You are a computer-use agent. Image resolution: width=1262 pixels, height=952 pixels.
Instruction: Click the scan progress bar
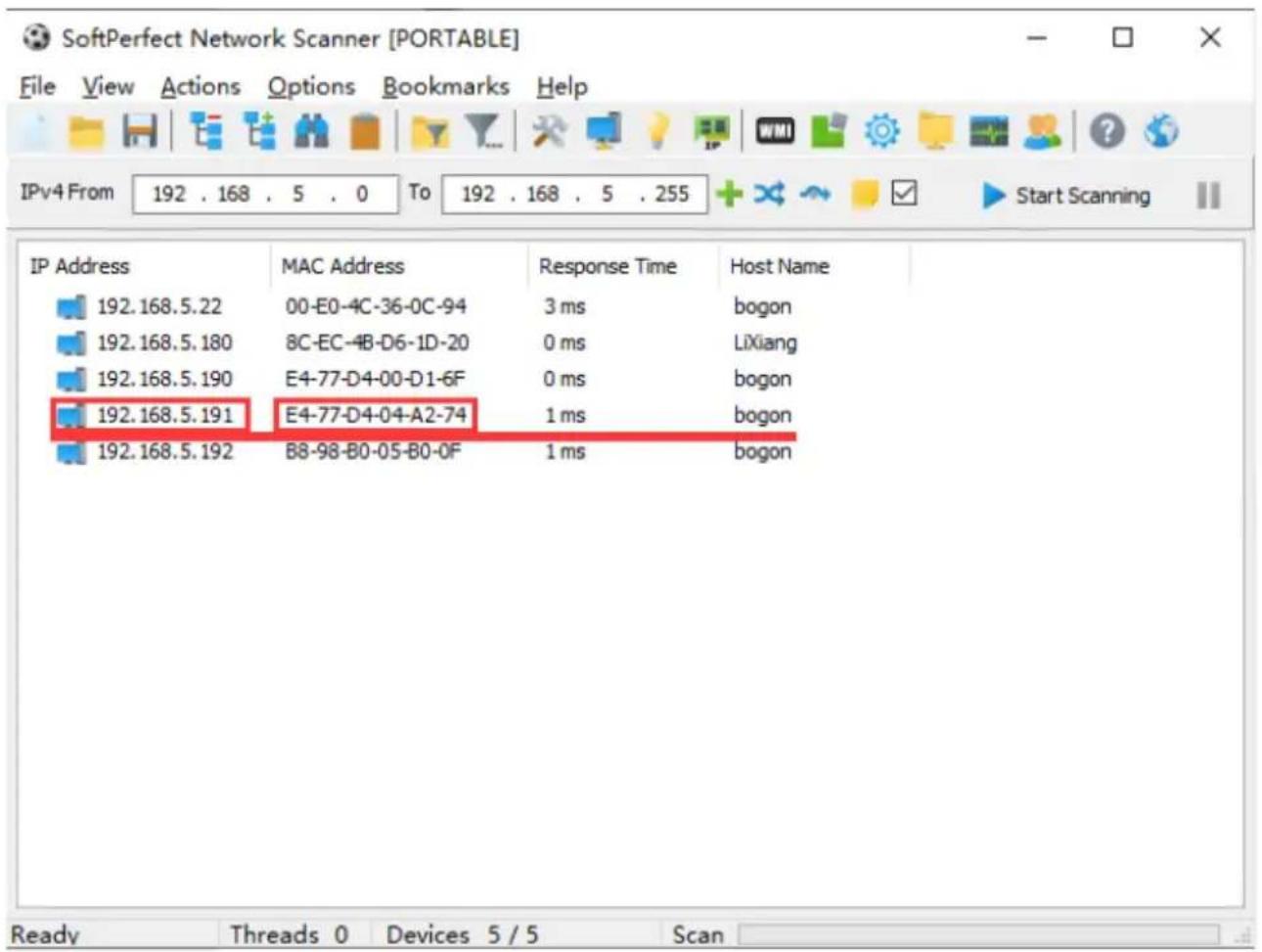(978, 934)
